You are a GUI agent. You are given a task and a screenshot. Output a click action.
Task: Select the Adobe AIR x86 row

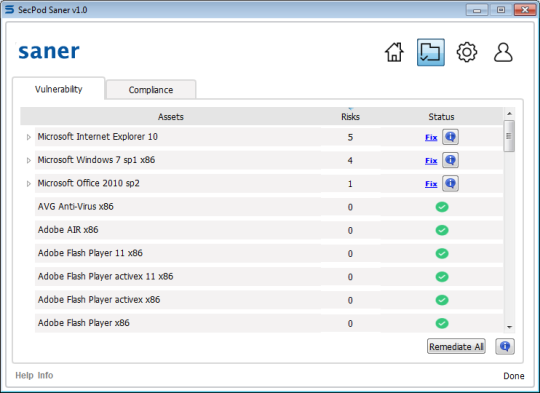tap(269, 230)
